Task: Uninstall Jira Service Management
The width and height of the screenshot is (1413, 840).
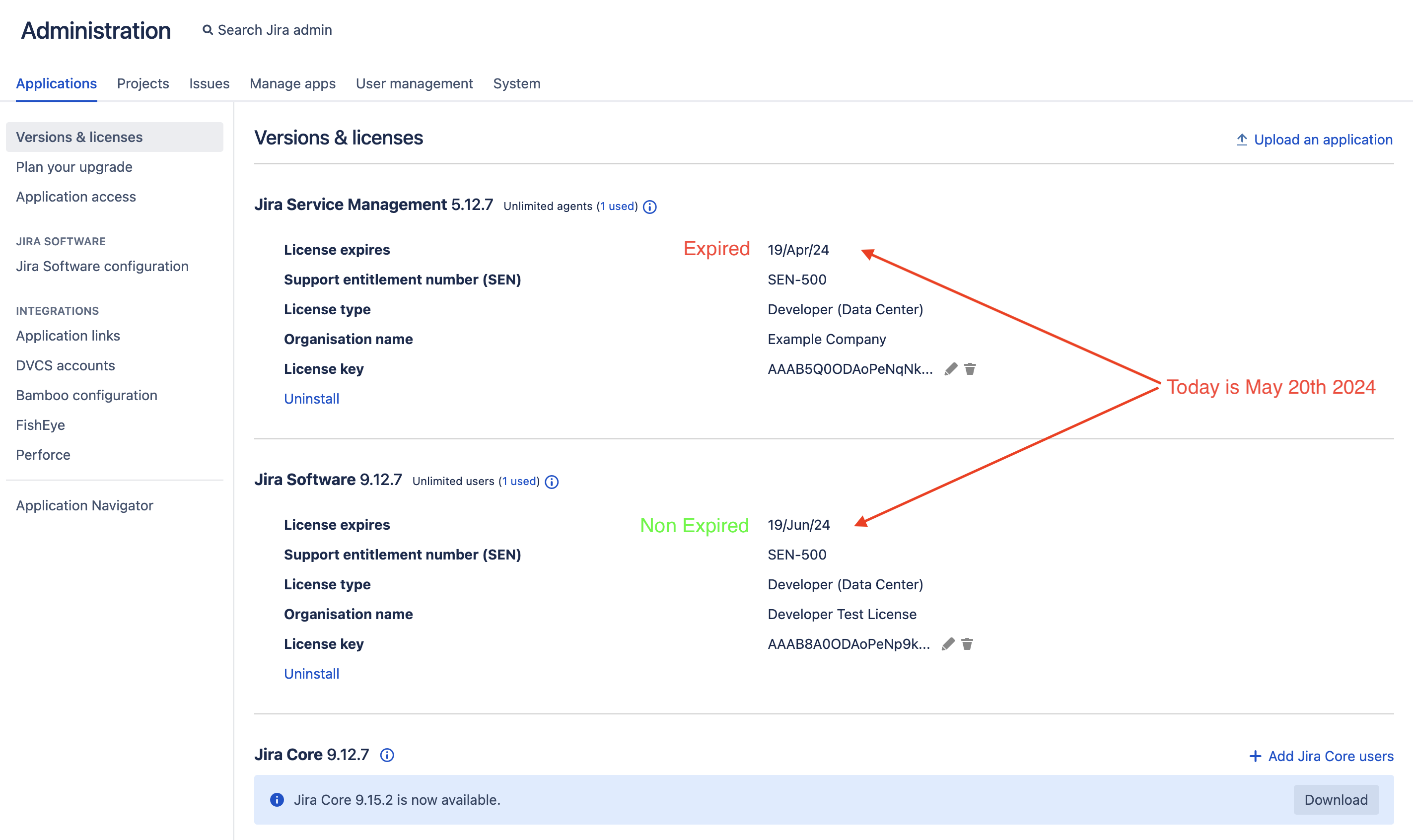Action: (311, 399)
